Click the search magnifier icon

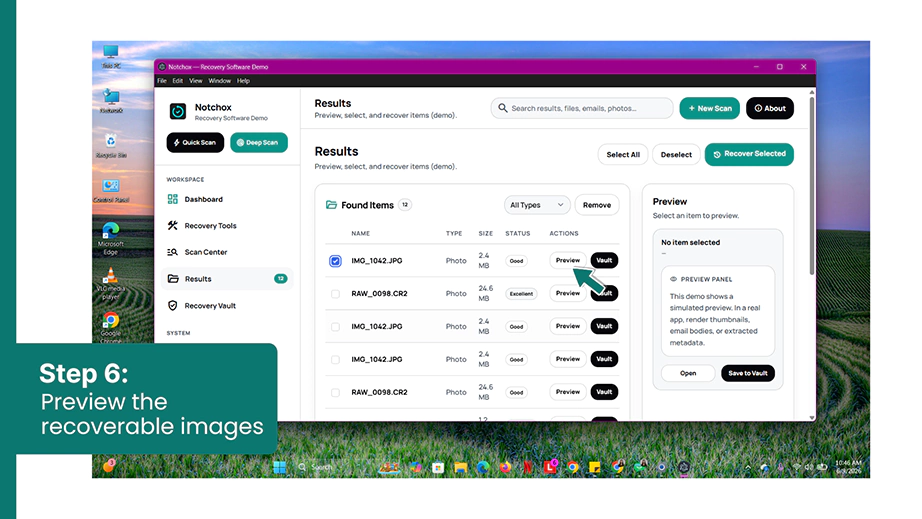tap(503, 108)
